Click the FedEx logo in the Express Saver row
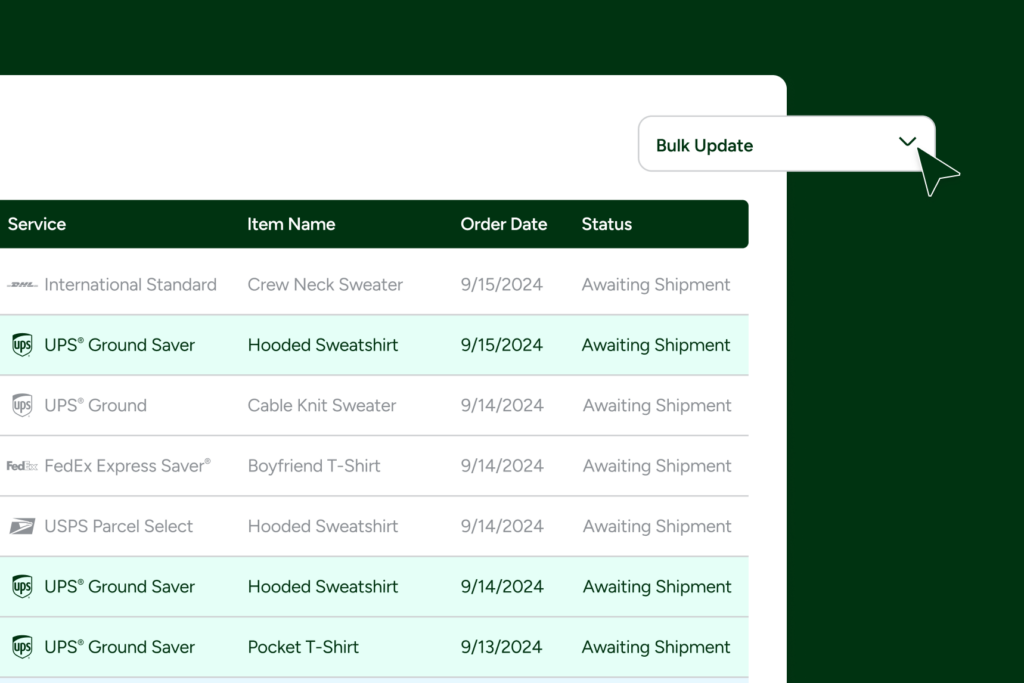This screenshot has height=683, width=1024. [22, 466]
